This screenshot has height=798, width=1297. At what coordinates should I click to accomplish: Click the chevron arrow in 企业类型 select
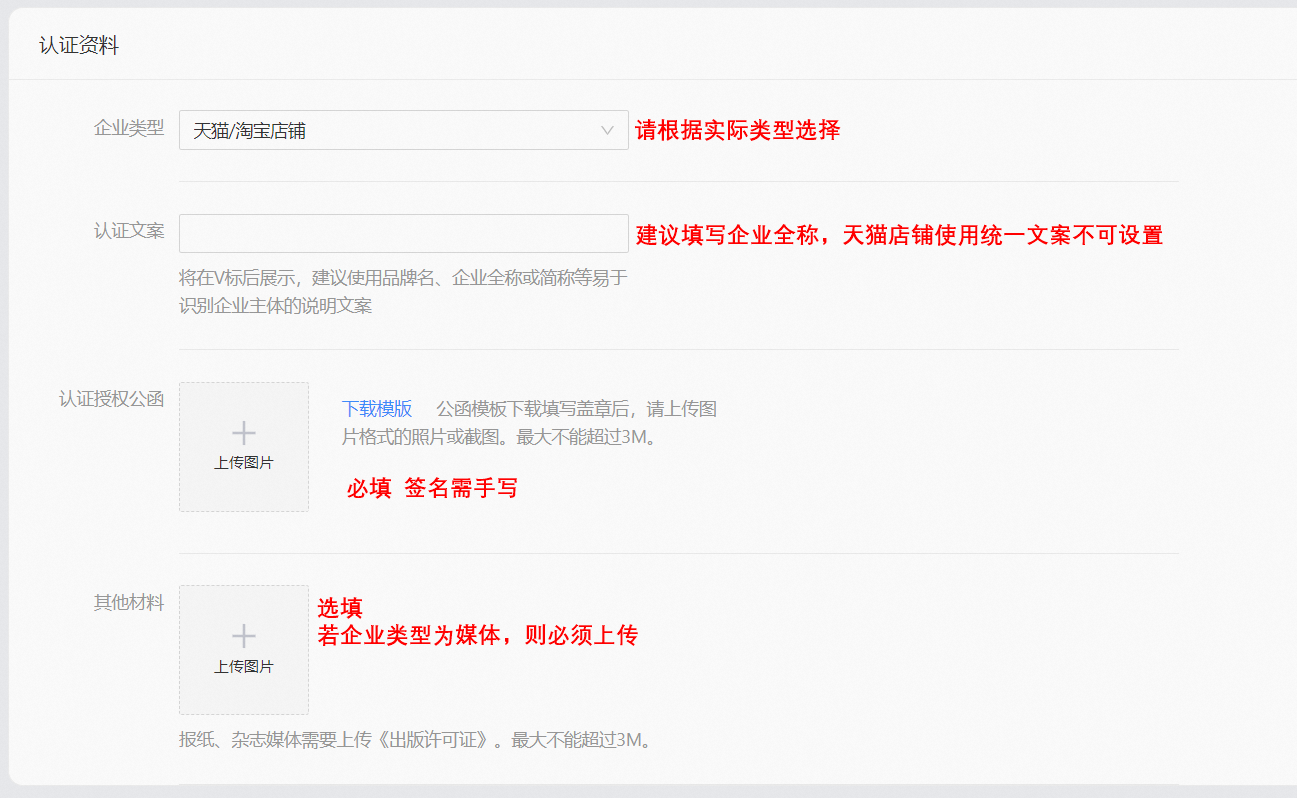(607, 130)
